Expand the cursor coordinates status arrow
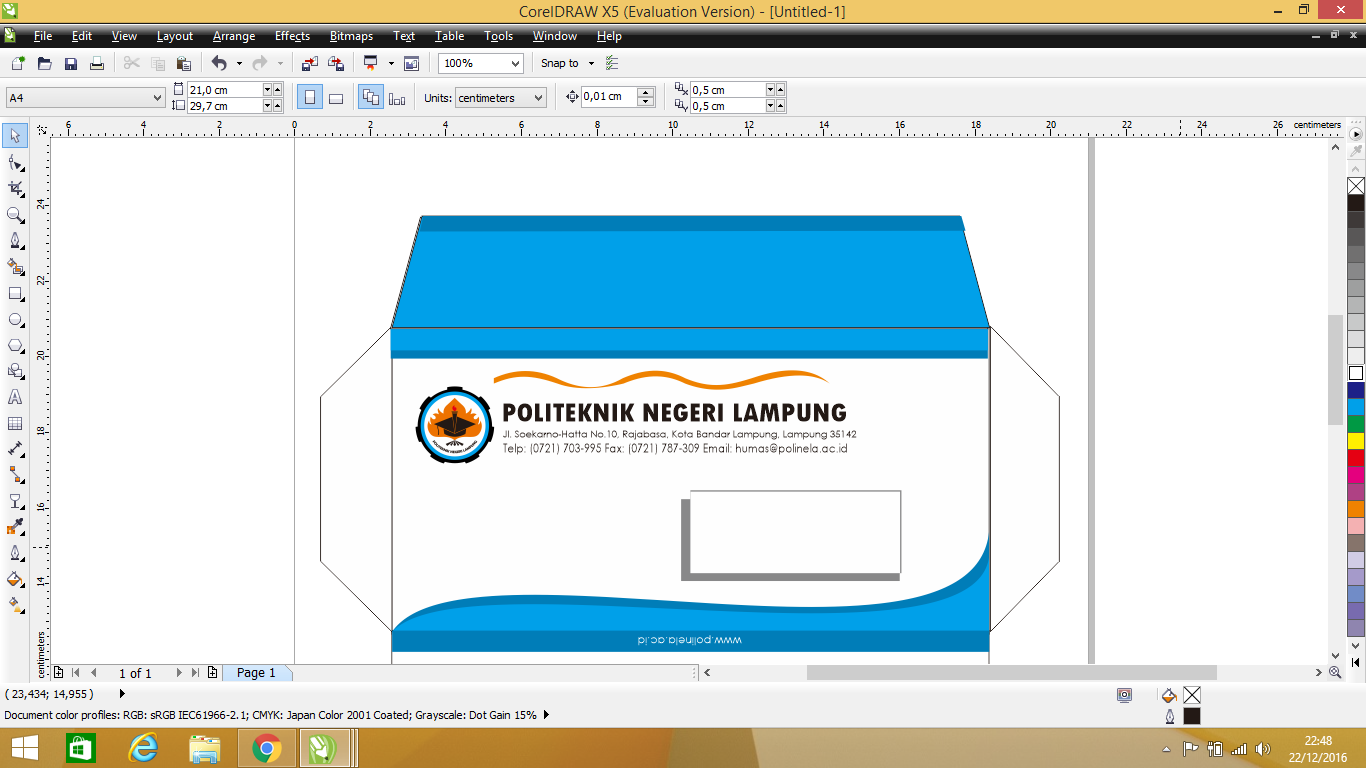The height and width of the screenshot is (768, 1366). [x=122, y=693]
